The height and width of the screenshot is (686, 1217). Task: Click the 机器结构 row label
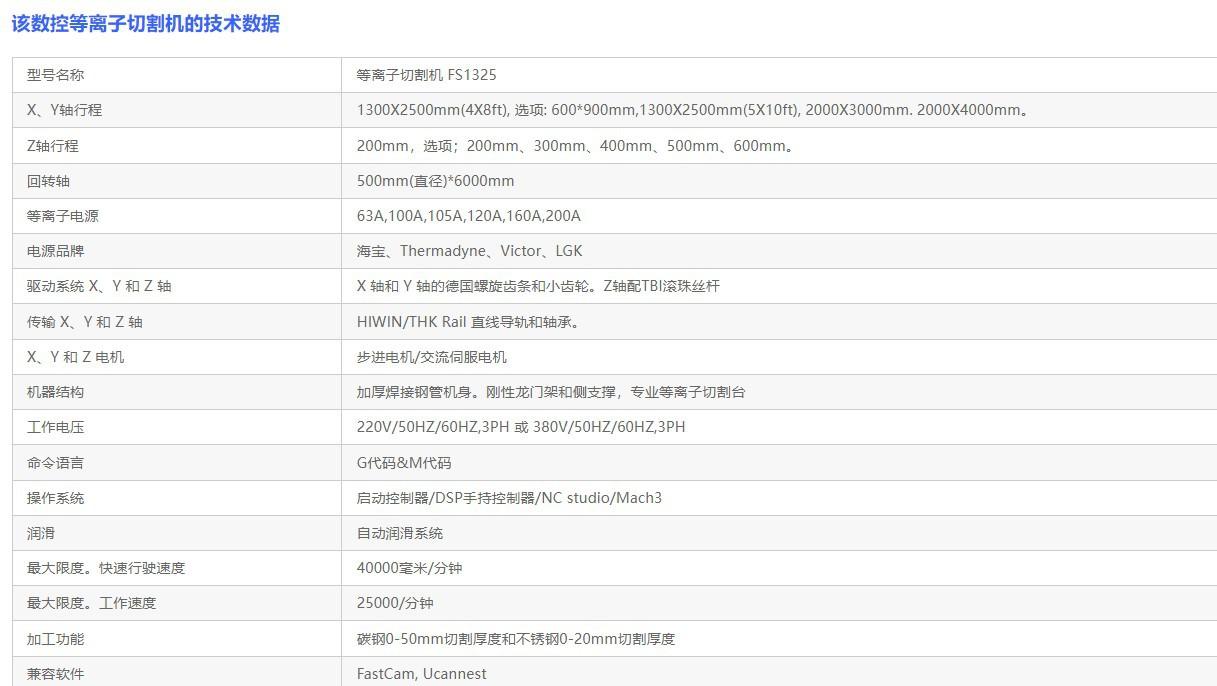pyautogui.click(x=56, y=392)
